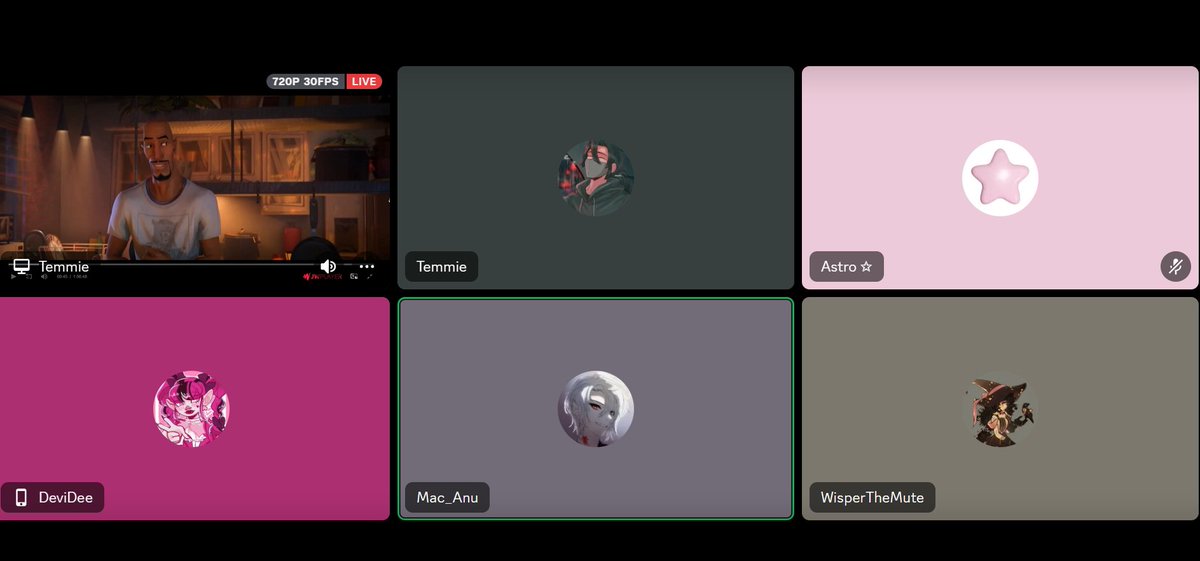1200x561 pixels.
Task: Click the streamed player's small volume icon
Action: coord(44,277)
